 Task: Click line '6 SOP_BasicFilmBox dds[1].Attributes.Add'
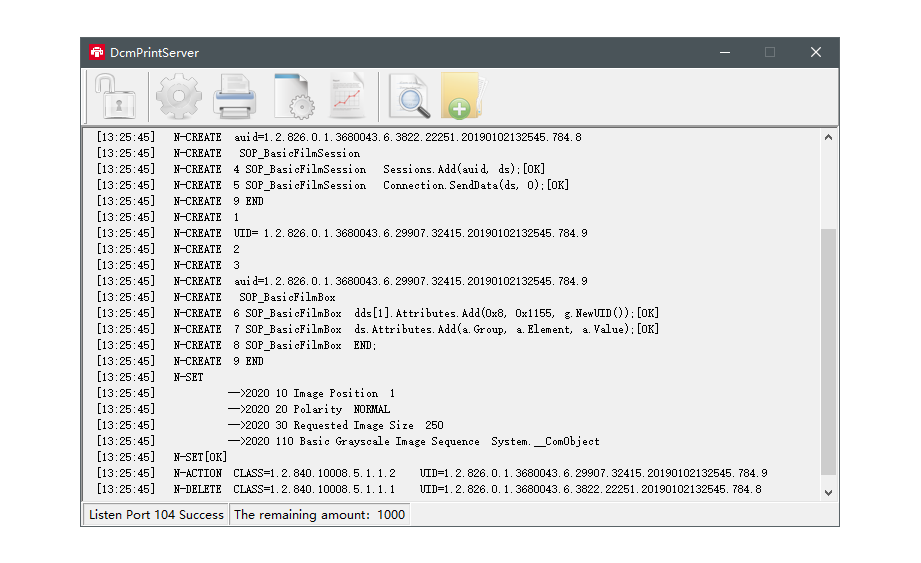click(378, 313)
